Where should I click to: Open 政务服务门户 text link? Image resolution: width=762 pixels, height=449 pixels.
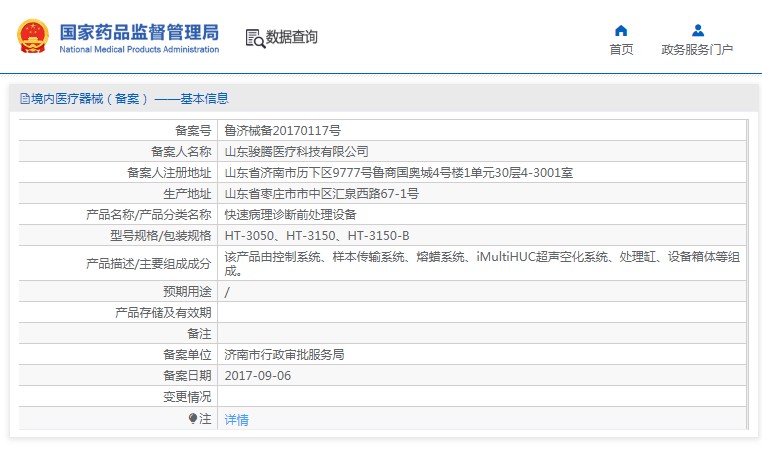[697, 50]
